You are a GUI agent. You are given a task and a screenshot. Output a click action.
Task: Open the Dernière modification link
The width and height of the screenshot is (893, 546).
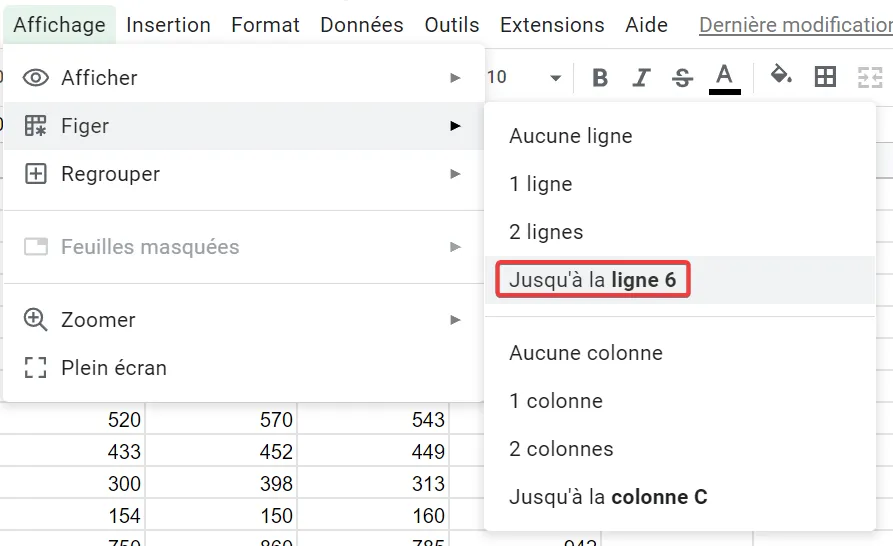click(796, 25)
